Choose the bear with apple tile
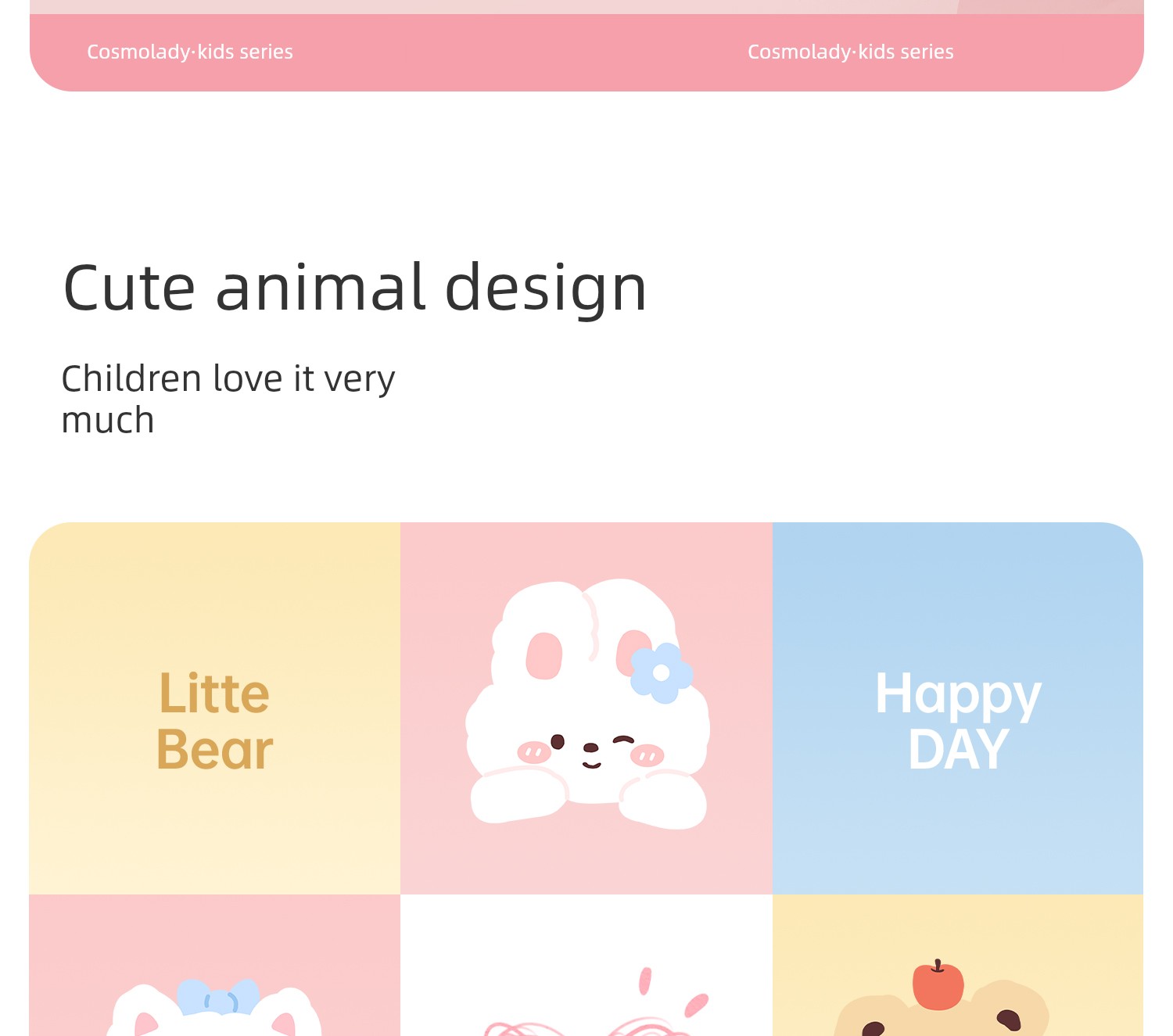 958,965
